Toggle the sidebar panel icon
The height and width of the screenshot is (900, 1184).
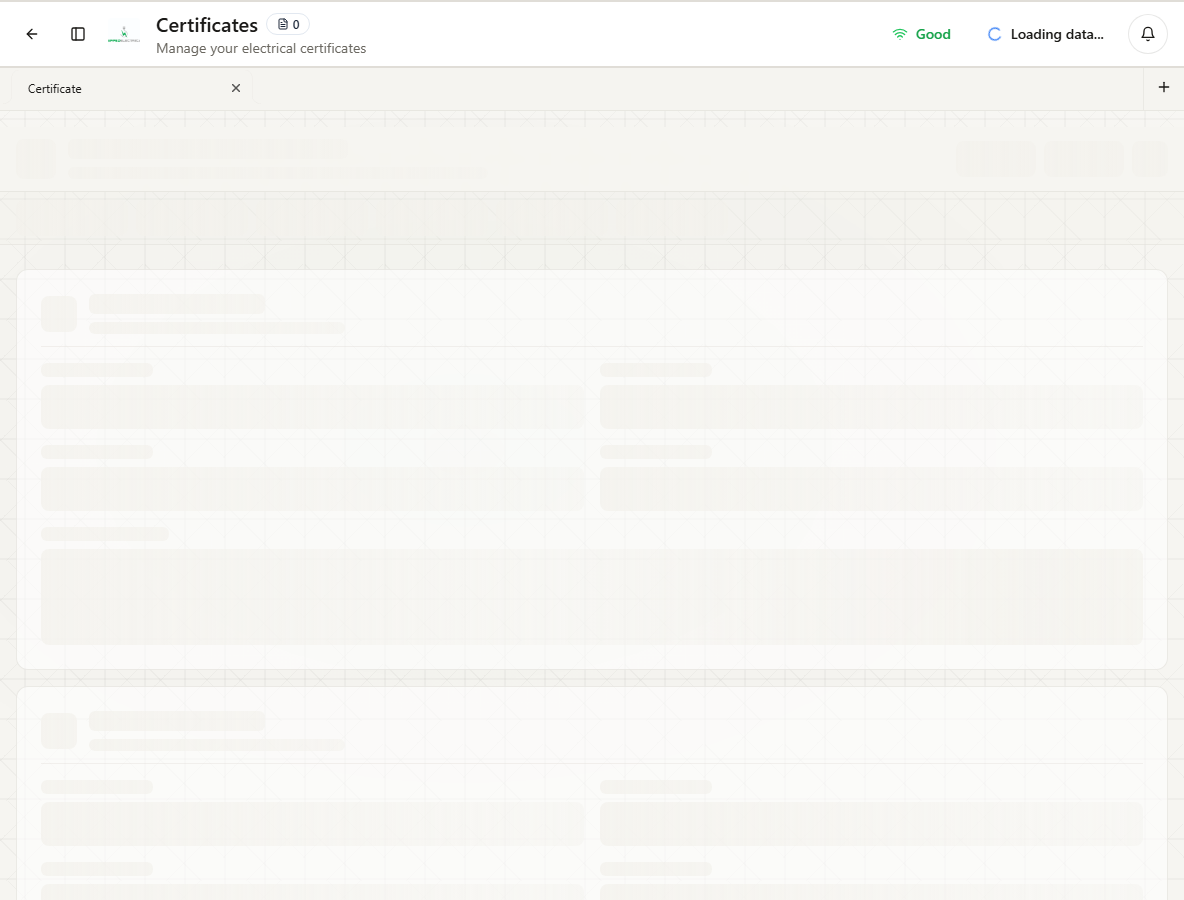(x=78, y=34)
